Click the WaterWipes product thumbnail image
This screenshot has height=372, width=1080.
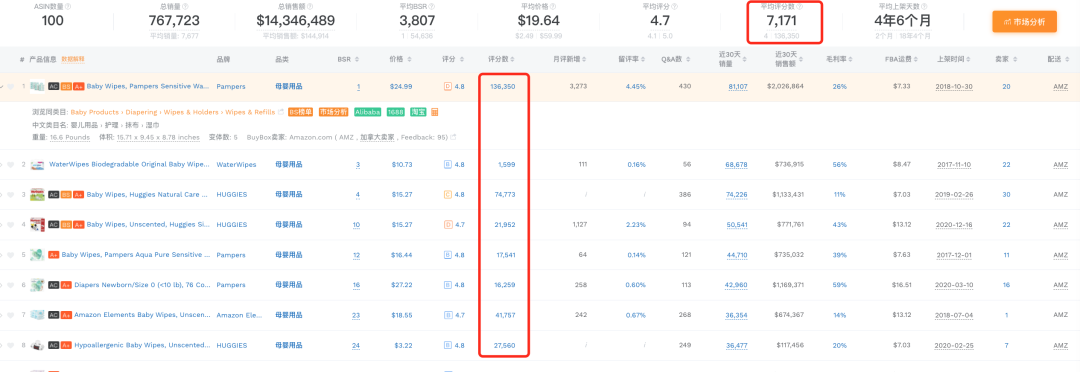(x=37, y=165)
